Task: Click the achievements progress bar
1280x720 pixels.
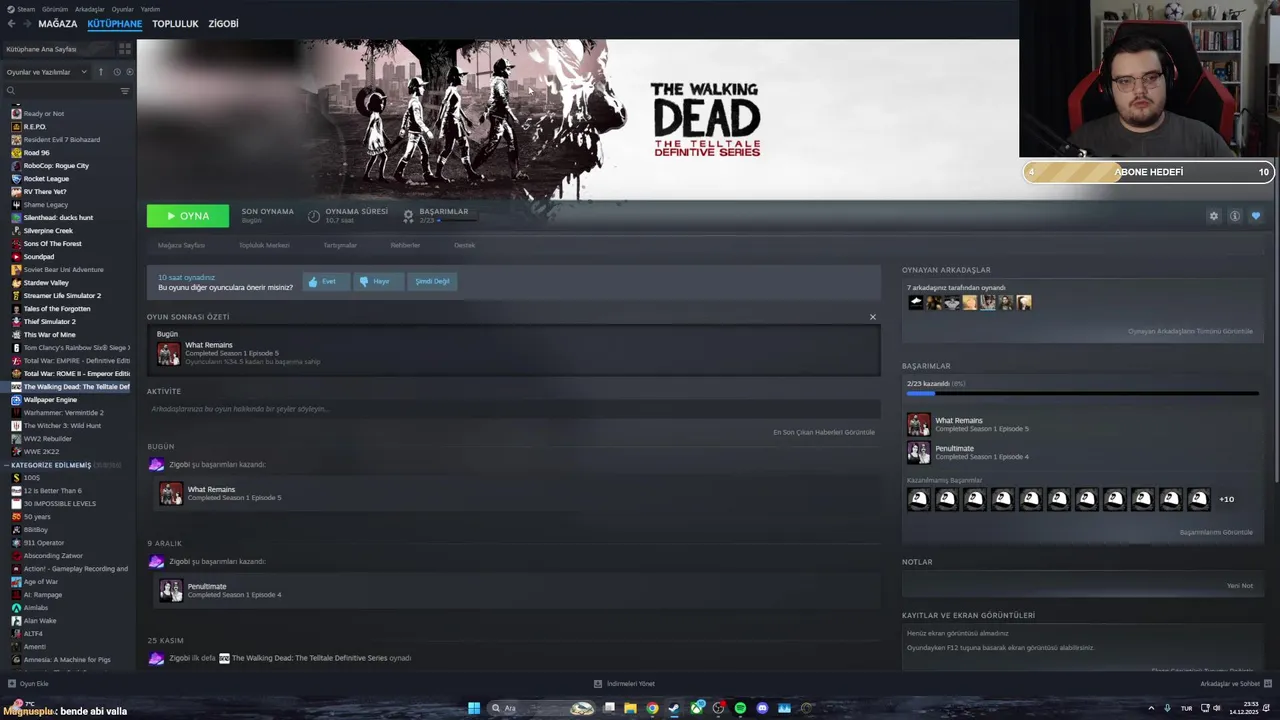Action: pyautogui.click(x=1082, y=394)
